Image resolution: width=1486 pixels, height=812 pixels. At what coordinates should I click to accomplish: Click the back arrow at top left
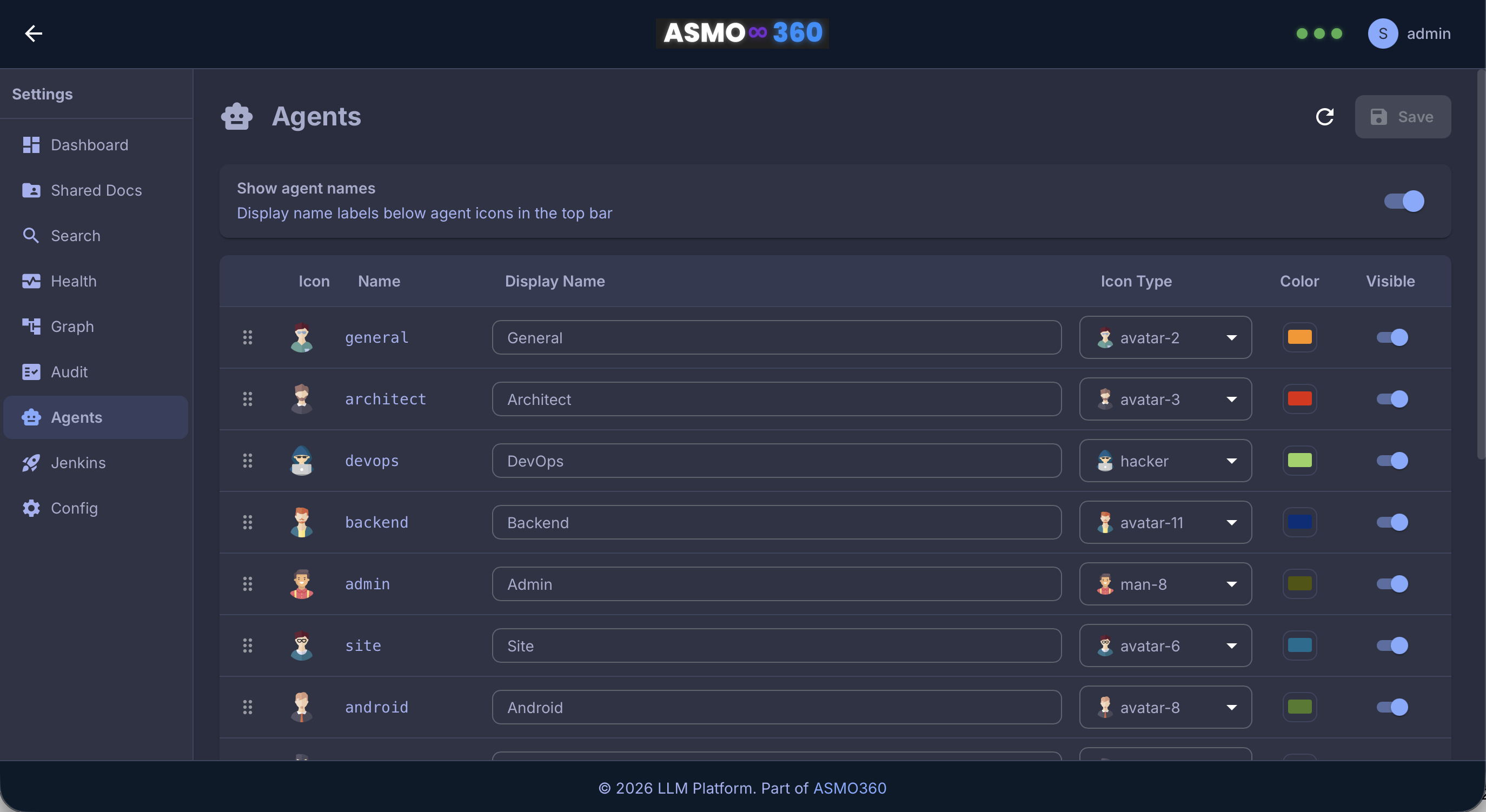tap(33, 33)
